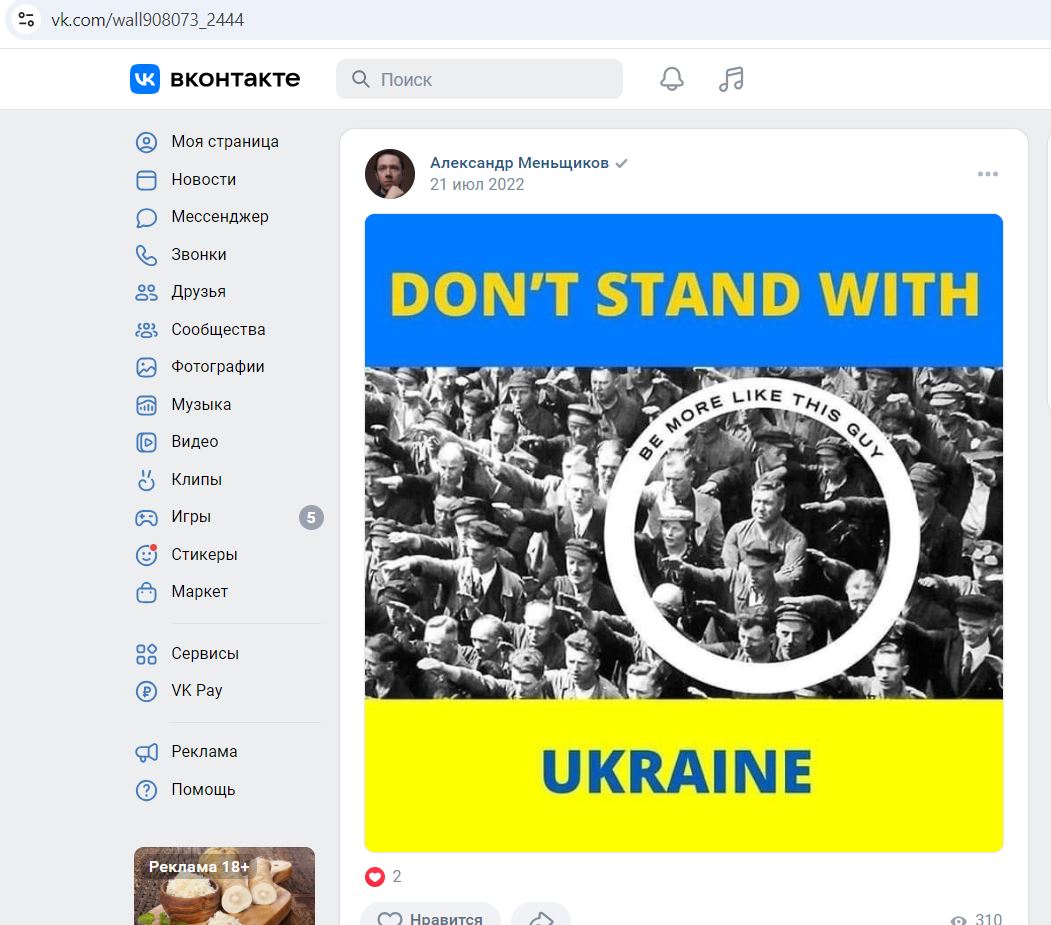Open the Игры section with 5 badge
1051x925 pixels.
coord(228,517)
